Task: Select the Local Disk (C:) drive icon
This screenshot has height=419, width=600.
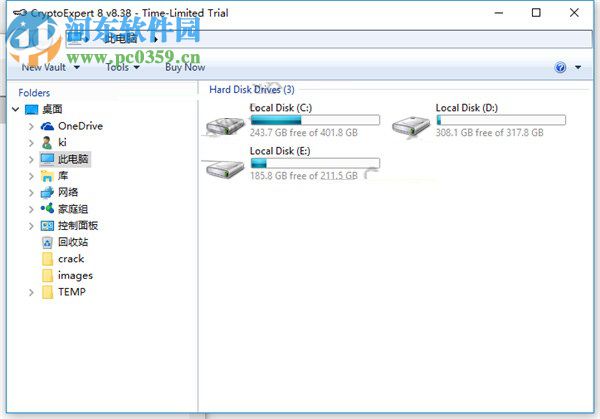Action: [x=225, y=126]
